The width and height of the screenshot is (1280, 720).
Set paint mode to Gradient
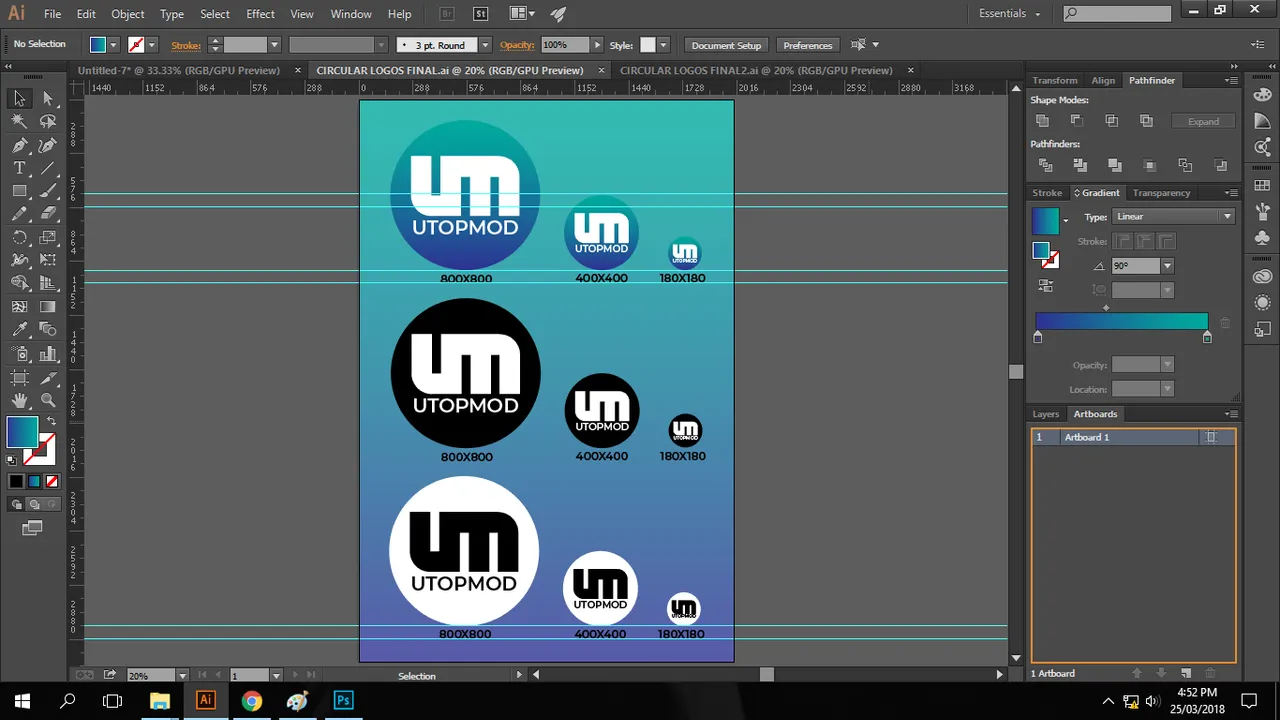pyautogui.click(x=34, y=481)
